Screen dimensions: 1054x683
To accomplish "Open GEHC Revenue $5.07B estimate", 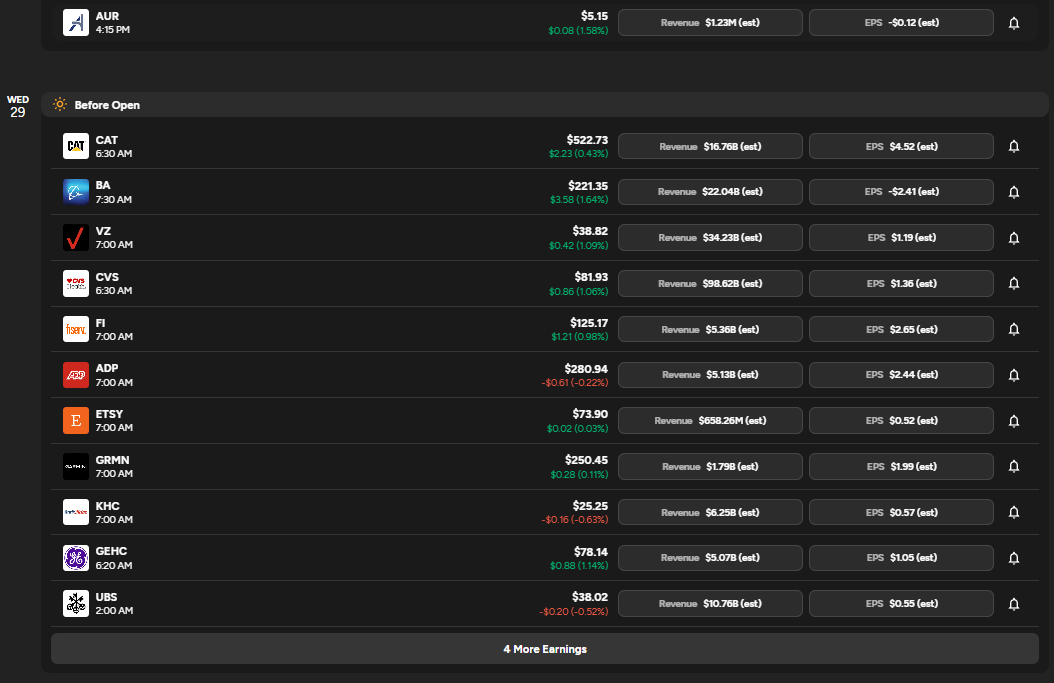I will 711,558.
